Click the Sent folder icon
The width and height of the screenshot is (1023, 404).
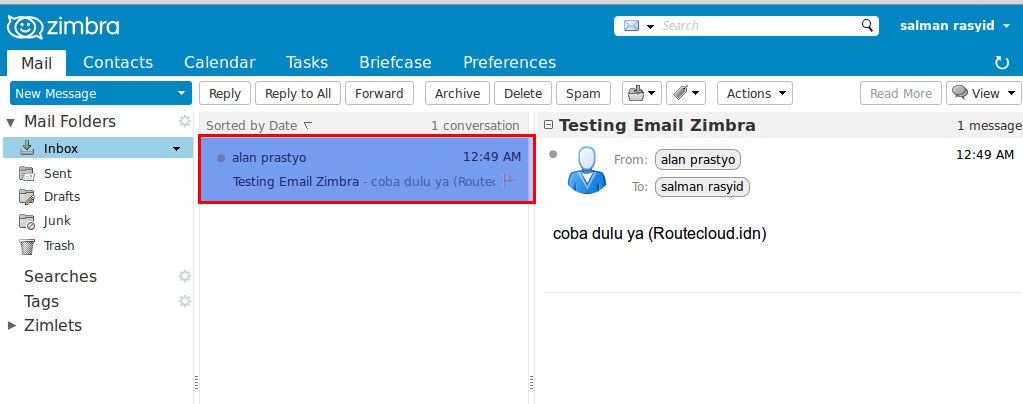pyautogui.click(x=27, y=173)
